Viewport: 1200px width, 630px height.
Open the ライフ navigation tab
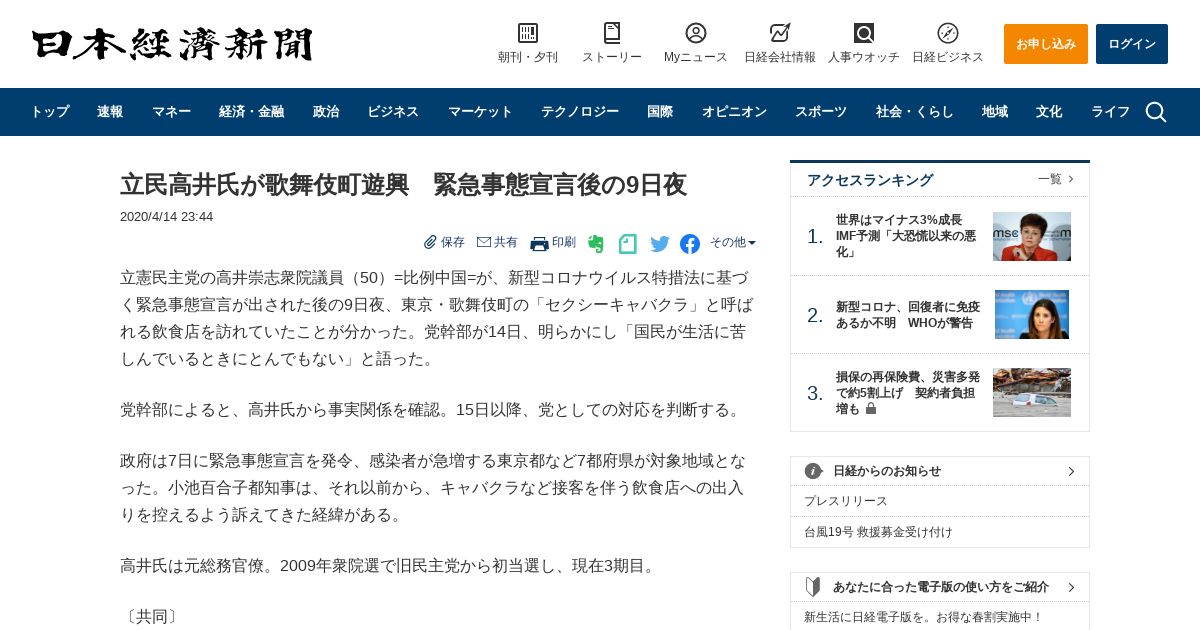(1110, 112)
